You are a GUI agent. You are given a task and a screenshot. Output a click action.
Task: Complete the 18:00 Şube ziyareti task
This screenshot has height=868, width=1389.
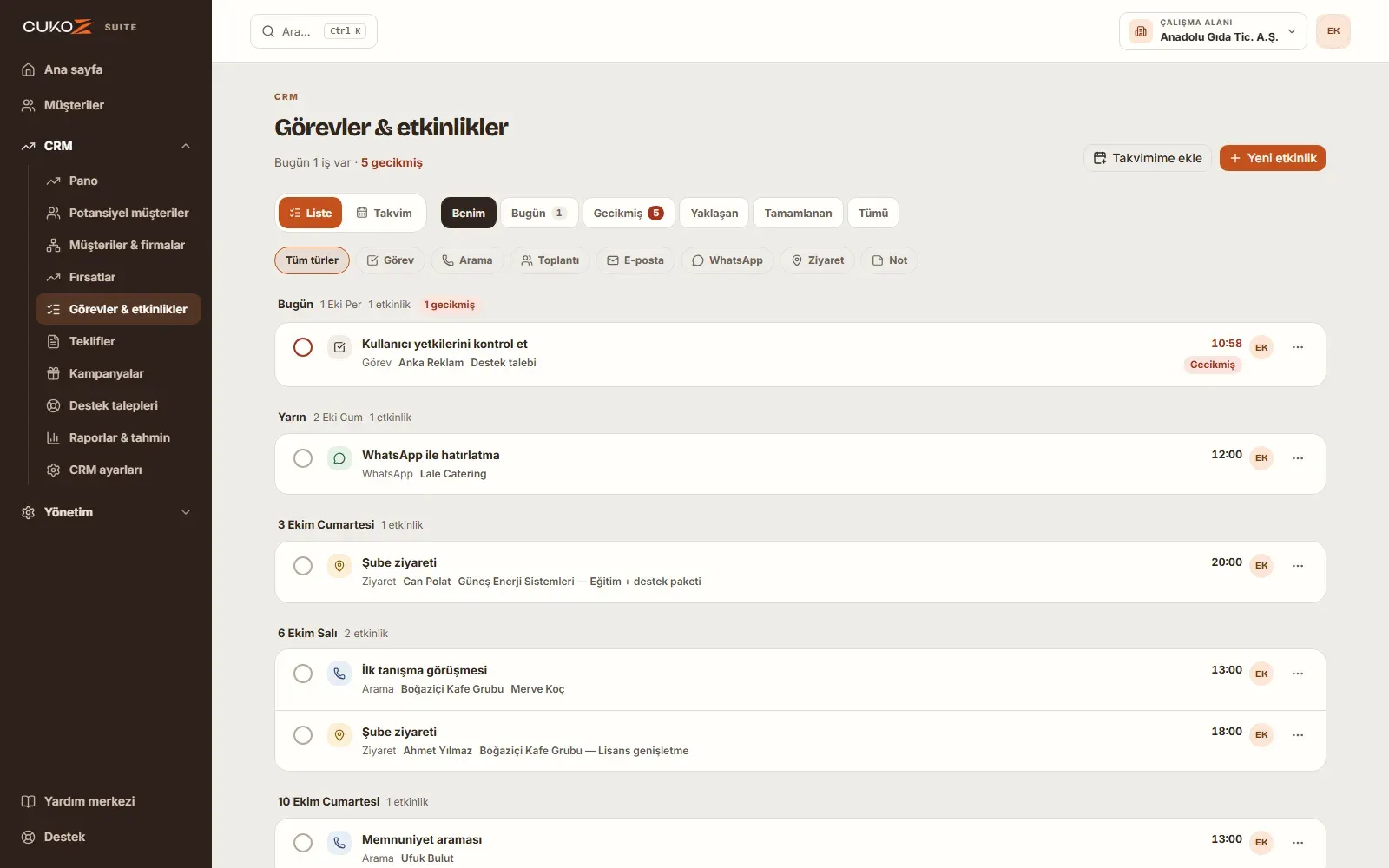coord(303,735)
